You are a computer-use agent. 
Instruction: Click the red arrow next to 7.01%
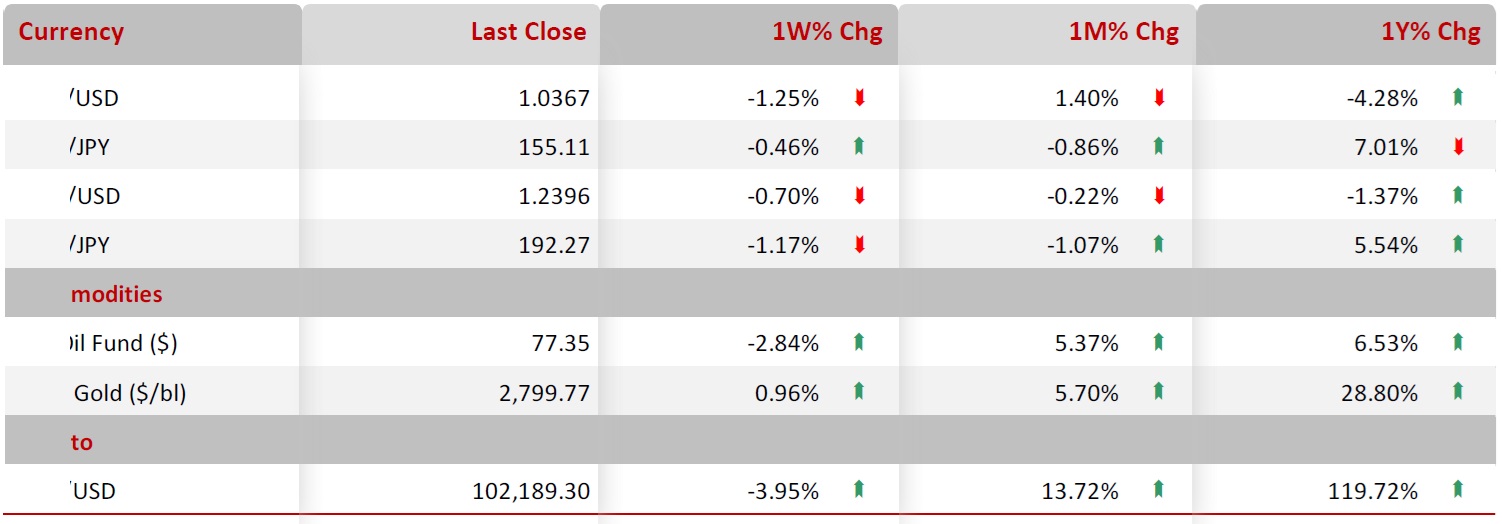point(1458,147)
